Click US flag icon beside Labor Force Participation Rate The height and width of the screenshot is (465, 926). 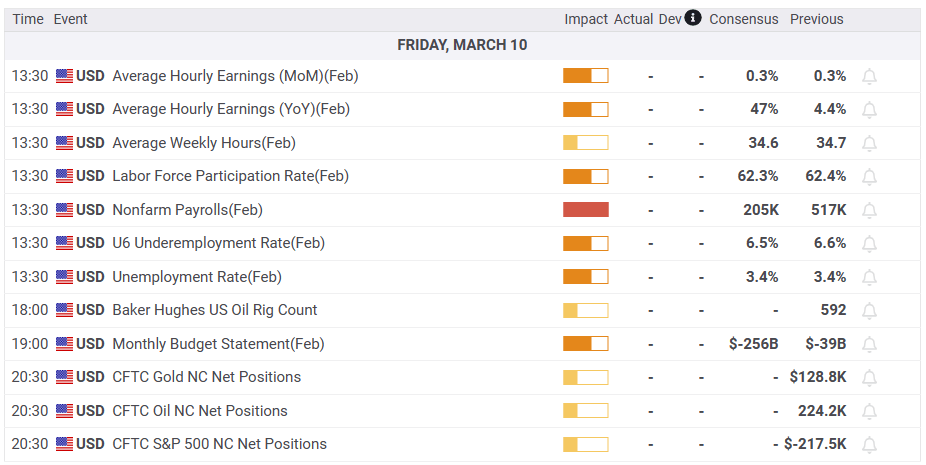[65, 176]
